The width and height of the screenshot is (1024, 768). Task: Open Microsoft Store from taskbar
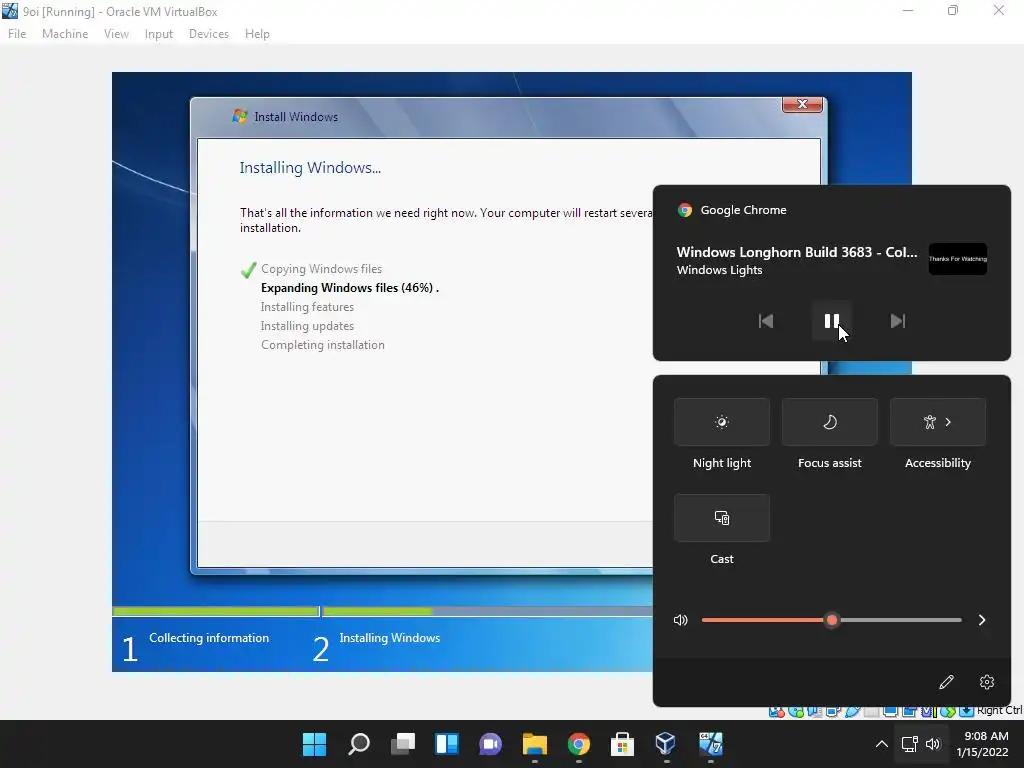622,744
